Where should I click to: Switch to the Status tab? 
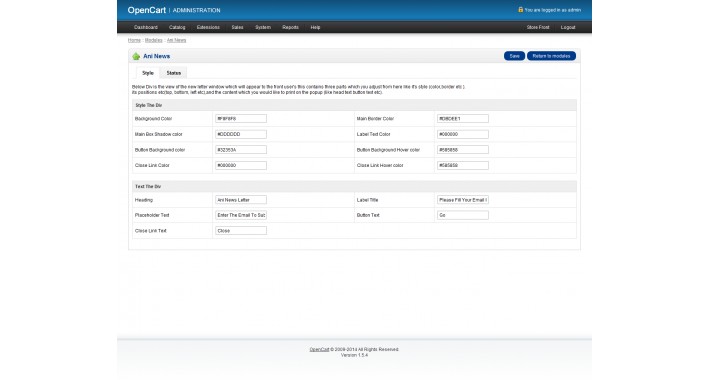[173, 73]
